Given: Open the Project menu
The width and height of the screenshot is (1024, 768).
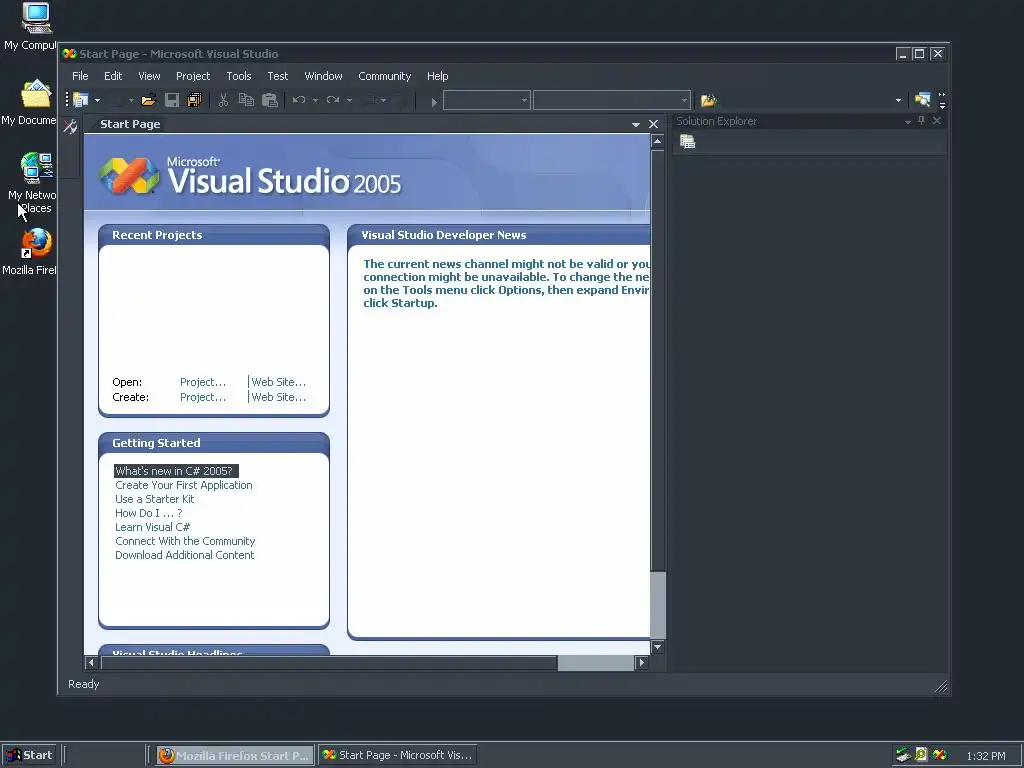Looking at the screenshot, I should [x=193, y=76].
